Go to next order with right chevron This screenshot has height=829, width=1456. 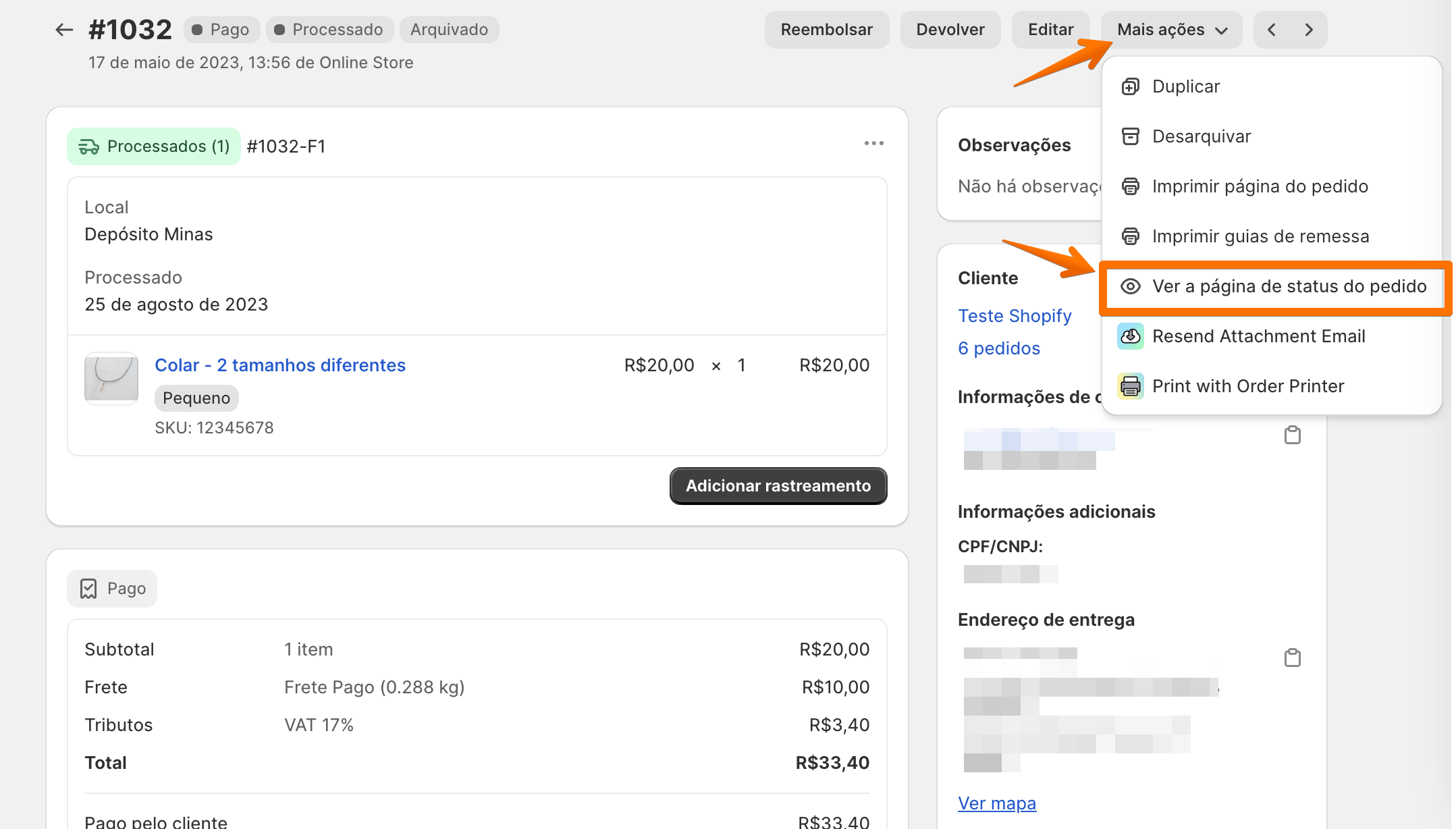coord(1309,30)
